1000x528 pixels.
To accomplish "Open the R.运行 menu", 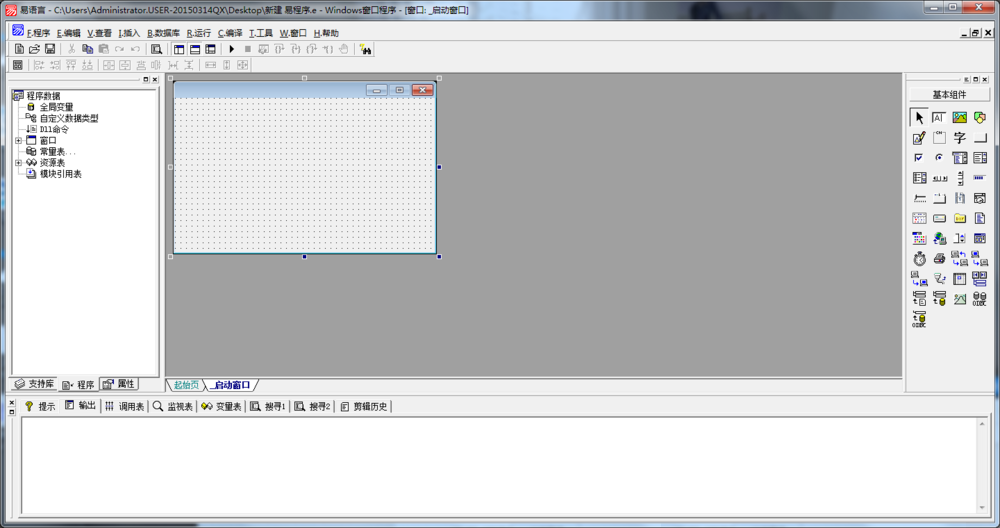I will [199, 33].
